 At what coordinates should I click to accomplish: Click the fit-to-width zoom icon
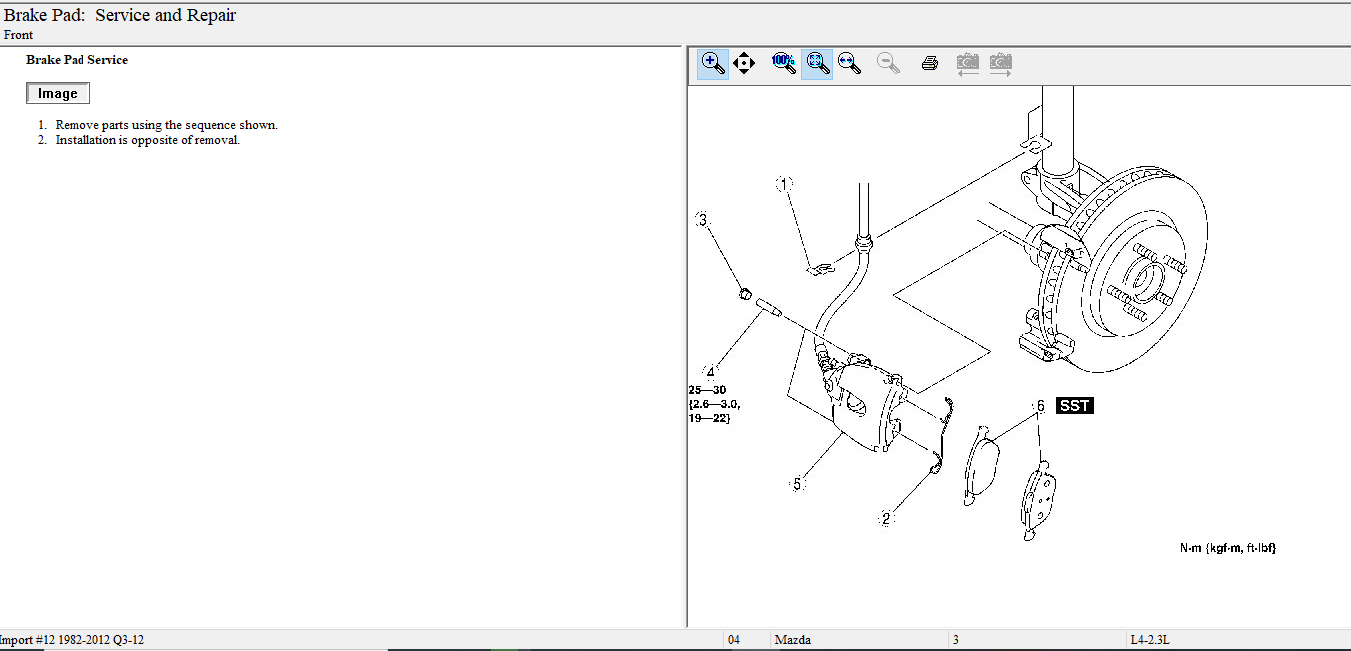pyautogui.click(x=849, y=63)
